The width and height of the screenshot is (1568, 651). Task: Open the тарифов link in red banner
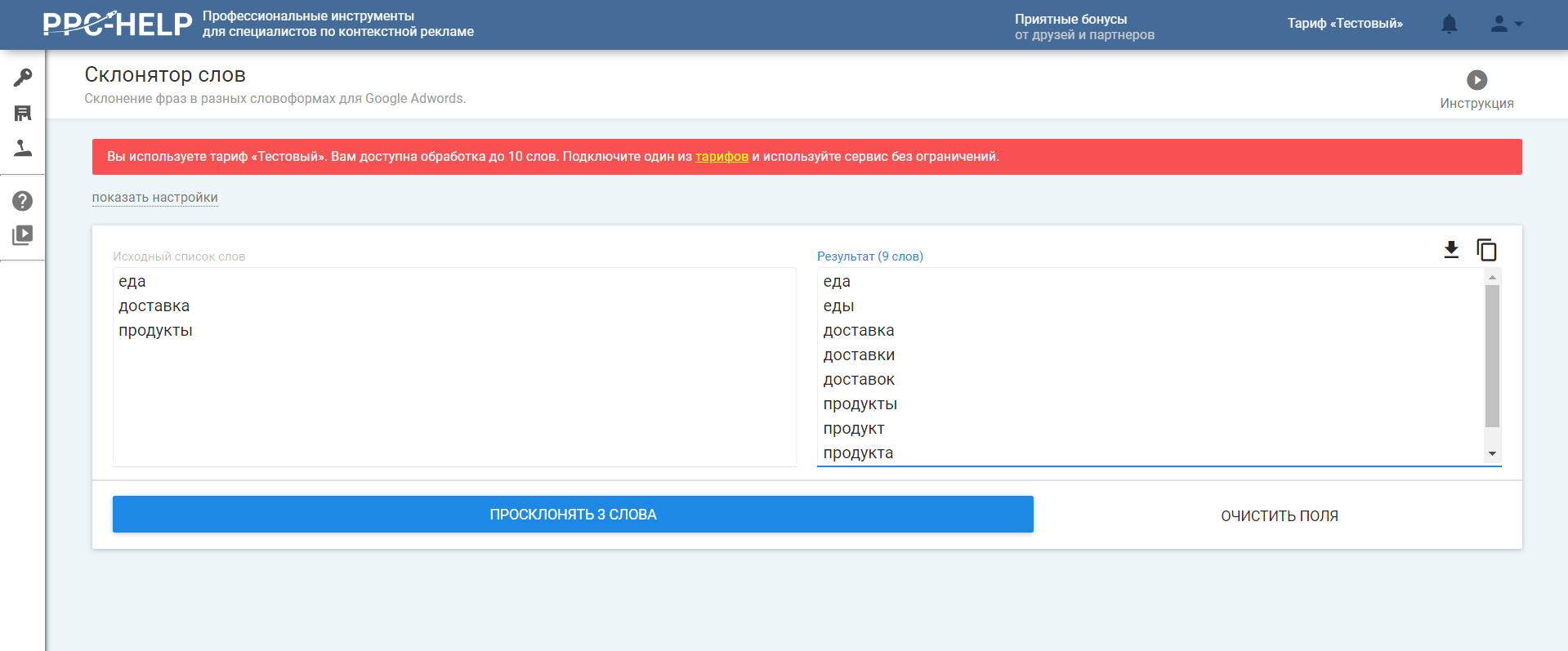pyautogui.click(x=721, y=157)
